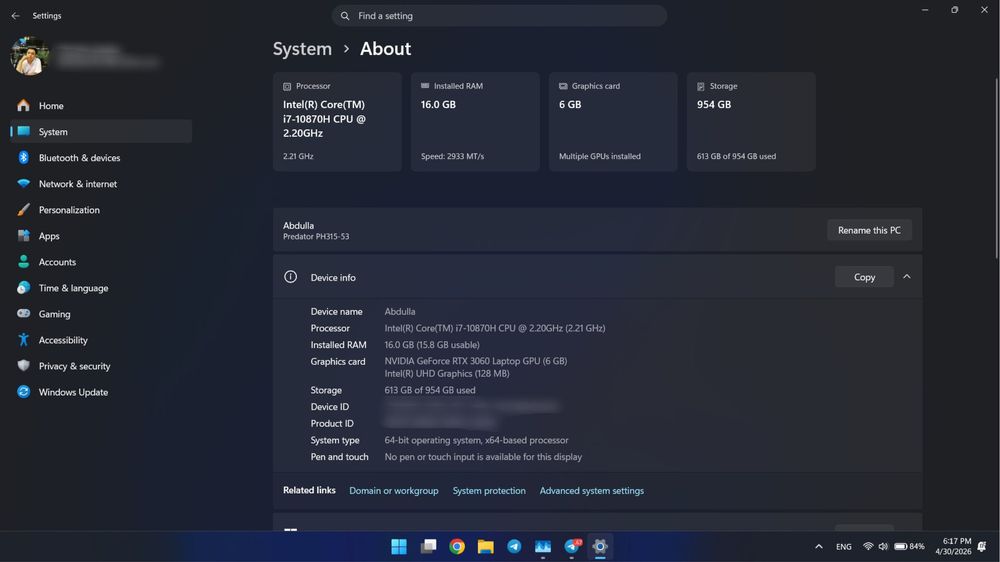Click the Processor spec card
The image size is (1000, 562).
pos(337,122)
